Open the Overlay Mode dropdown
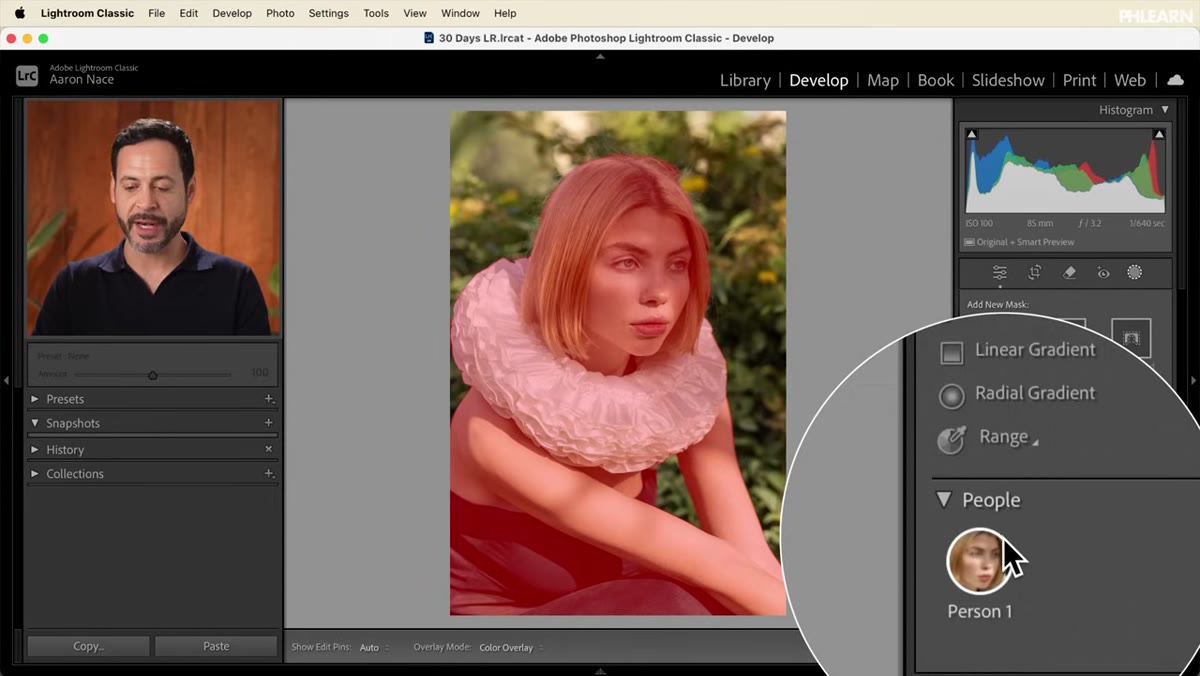The image size is (1200, 676). point(509,647)
